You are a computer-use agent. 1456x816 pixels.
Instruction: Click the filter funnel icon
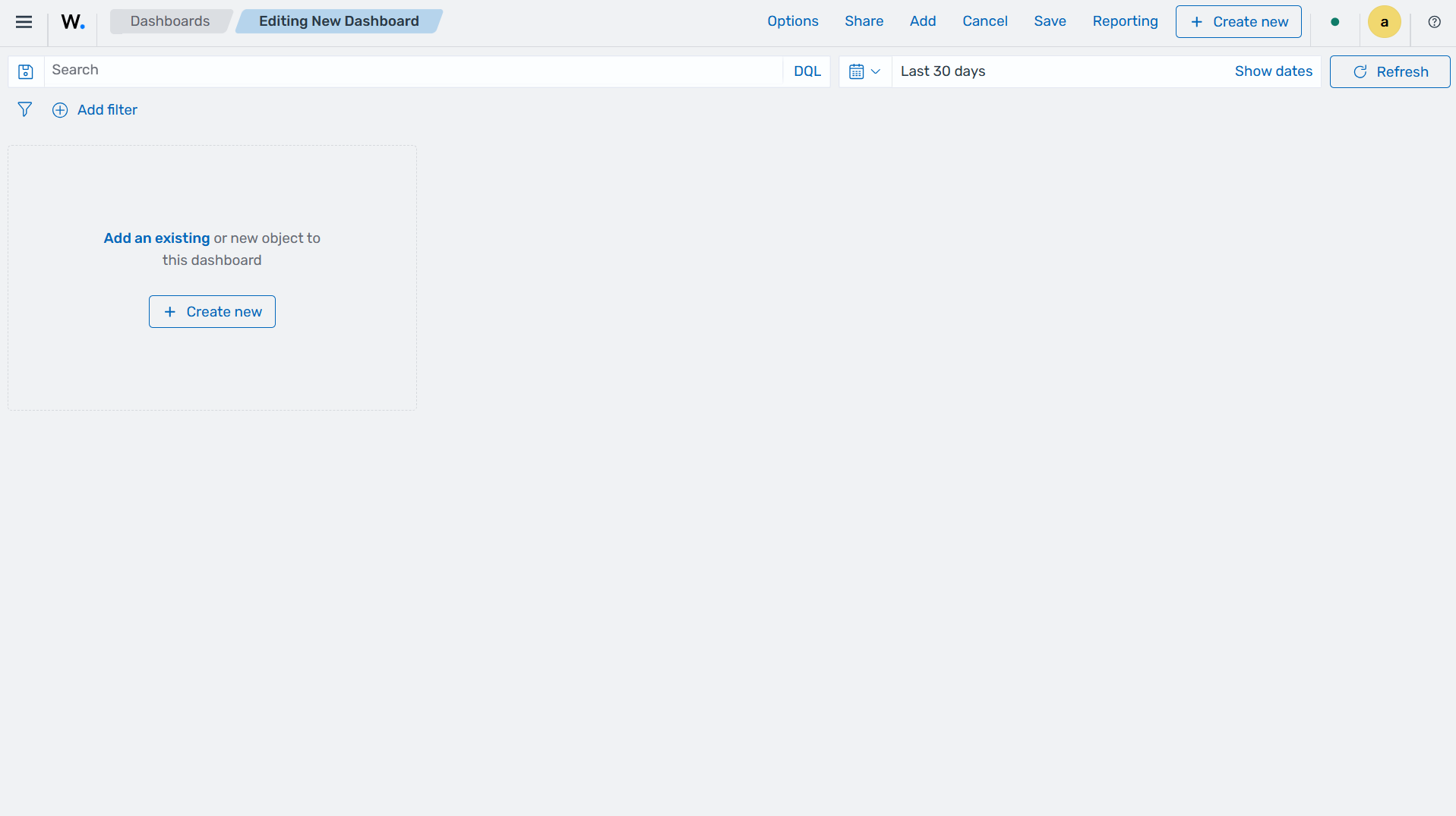[24, 110]
